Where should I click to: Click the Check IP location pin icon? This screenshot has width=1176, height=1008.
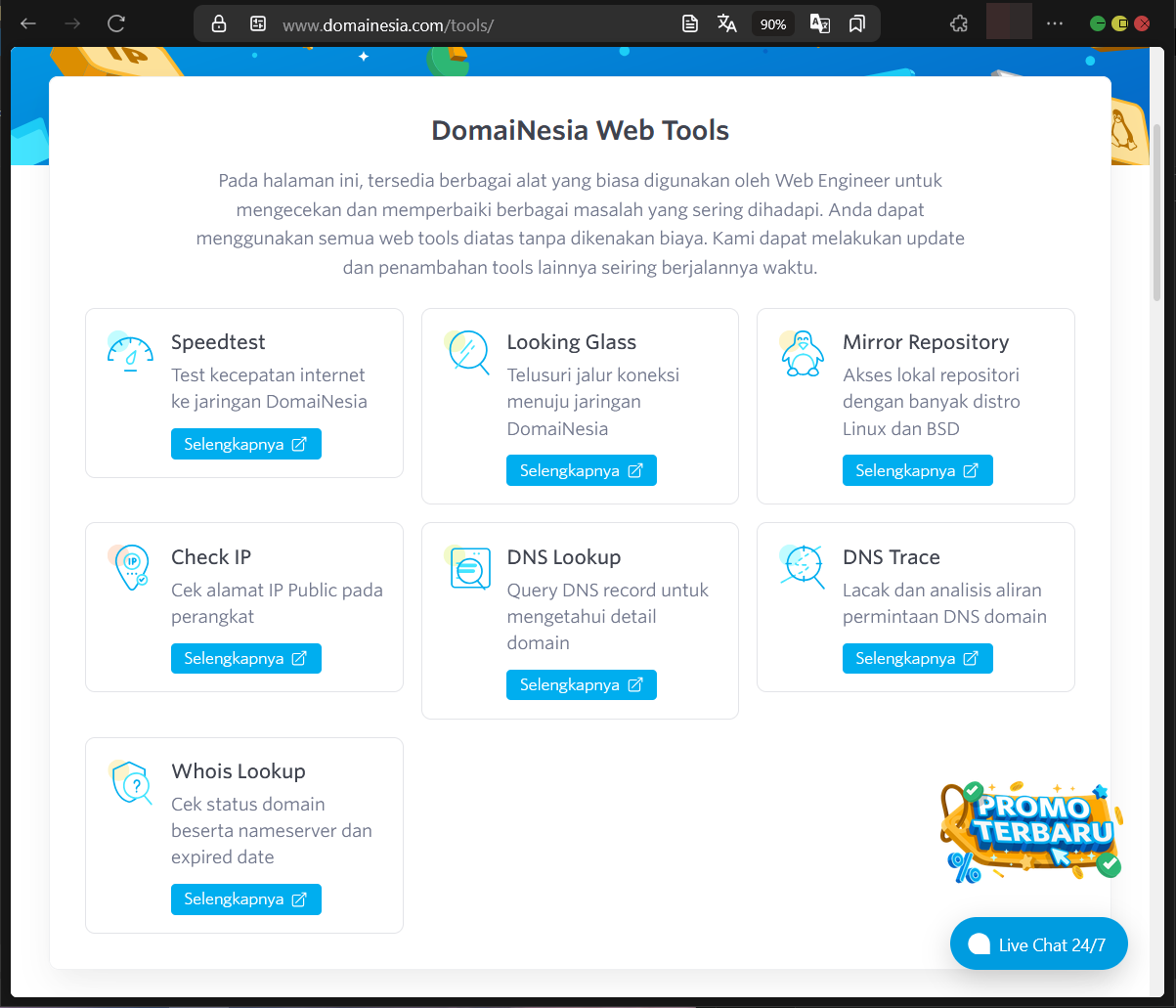[x=129, y=568]
